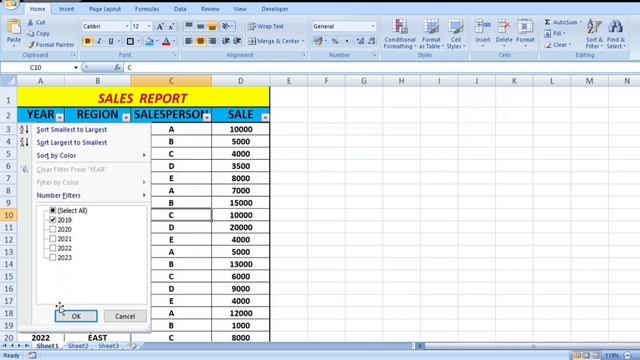The height and width of the screenshot is (360, 640).
Task: Toggle Underline formatting
Action: point(111,41)
